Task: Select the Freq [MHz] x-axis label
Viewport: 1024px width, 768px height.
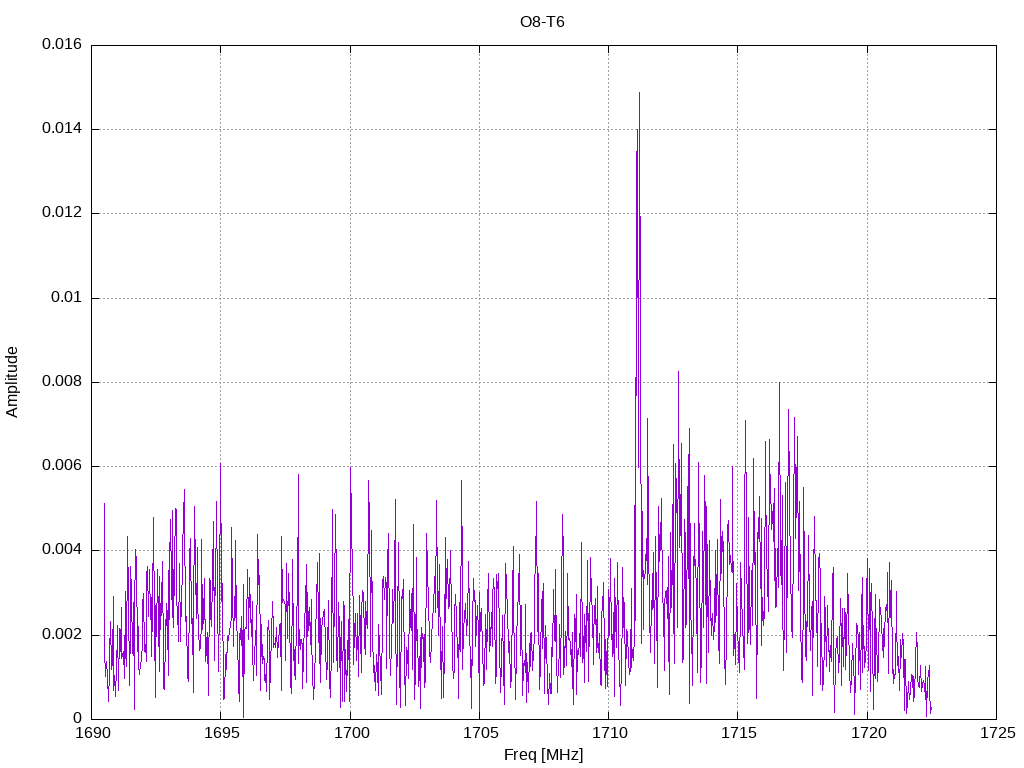Action: click(x=543, y=755)
